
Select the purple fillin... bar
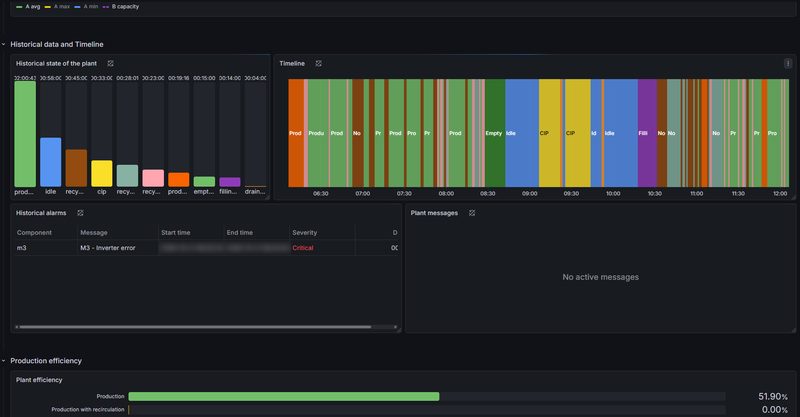230,182
